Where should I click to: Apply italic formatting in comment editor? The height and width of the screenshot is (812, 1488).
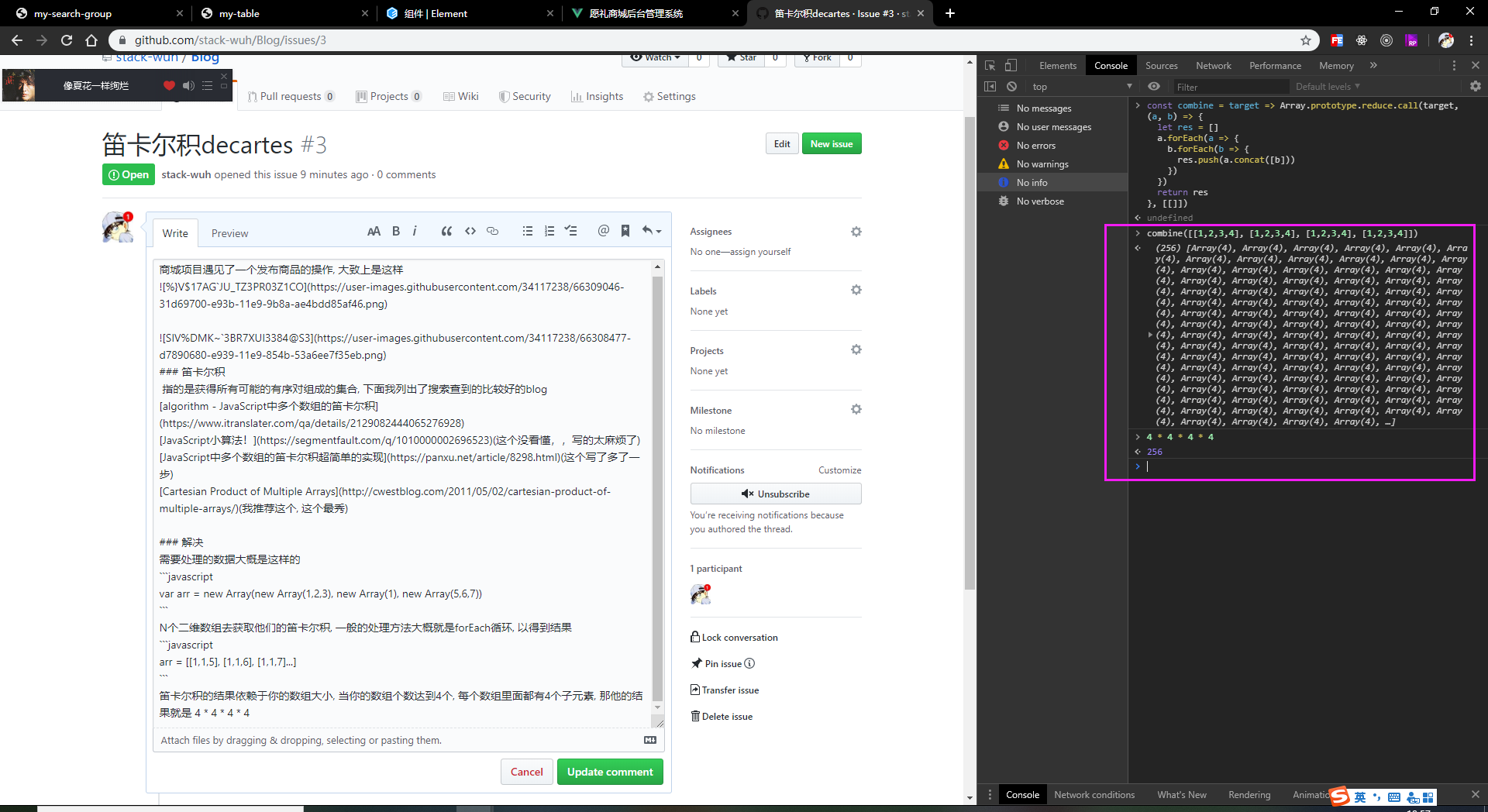[415, 231]
